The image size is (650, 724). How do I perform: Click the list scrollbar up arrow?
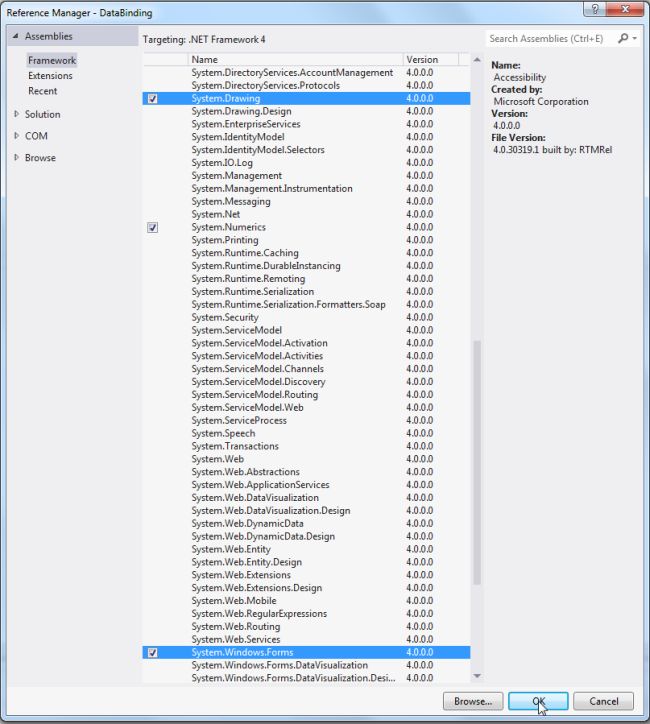(x=477, y=60)
